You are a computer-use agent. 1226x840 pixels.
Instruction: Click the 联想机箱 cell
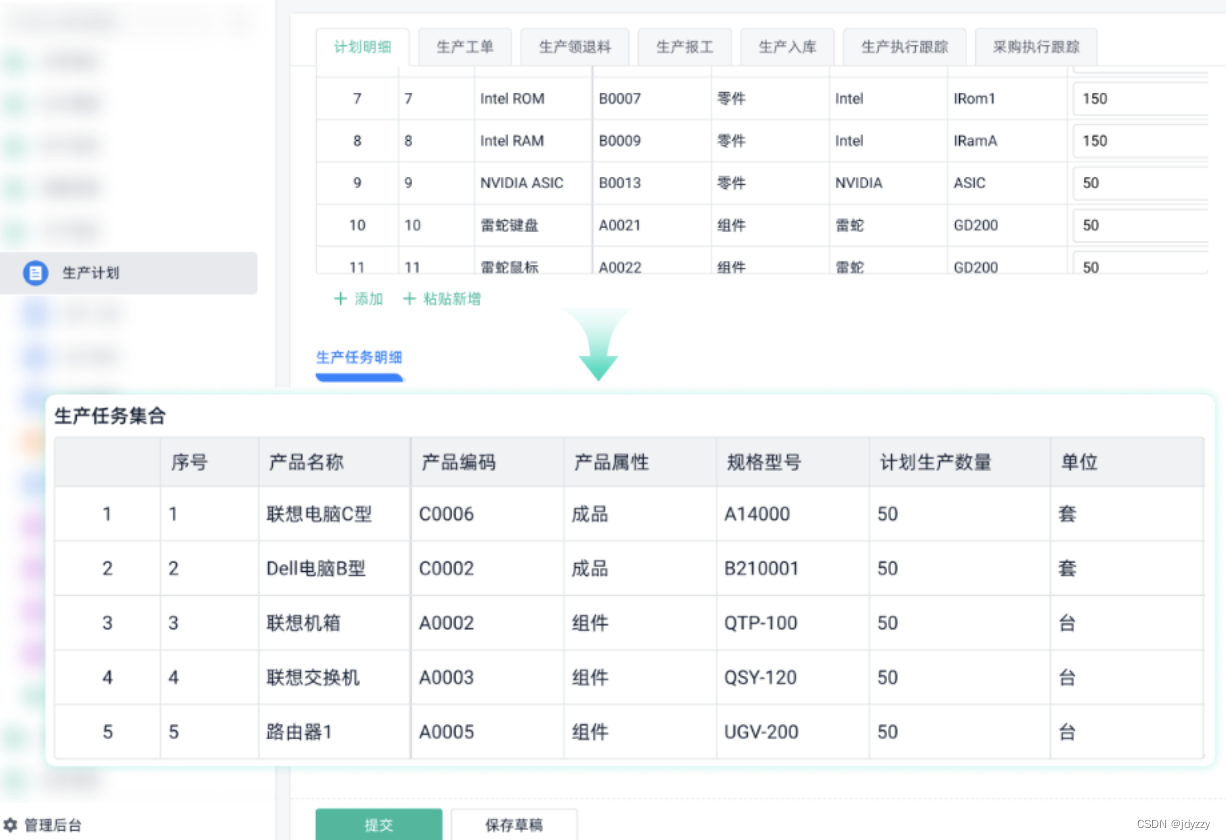tap(334, 623)
